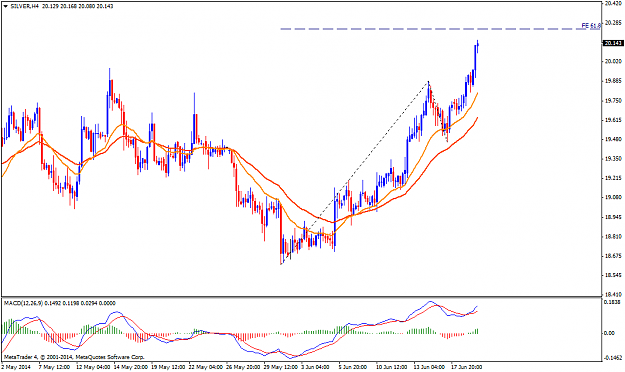Click the 19.885 price axis label
This screenshot has height=372, width=625.
tap(613, 81)
